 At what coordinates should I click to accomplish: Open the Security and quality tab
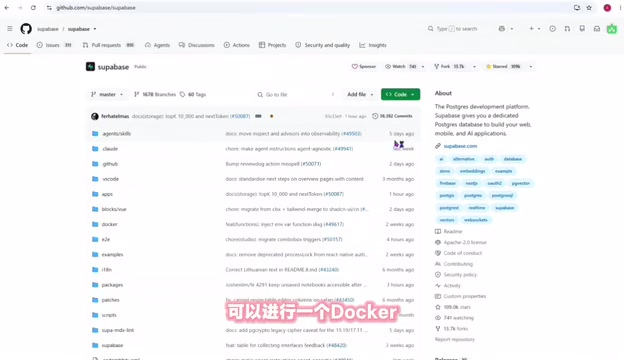(323, 45)
